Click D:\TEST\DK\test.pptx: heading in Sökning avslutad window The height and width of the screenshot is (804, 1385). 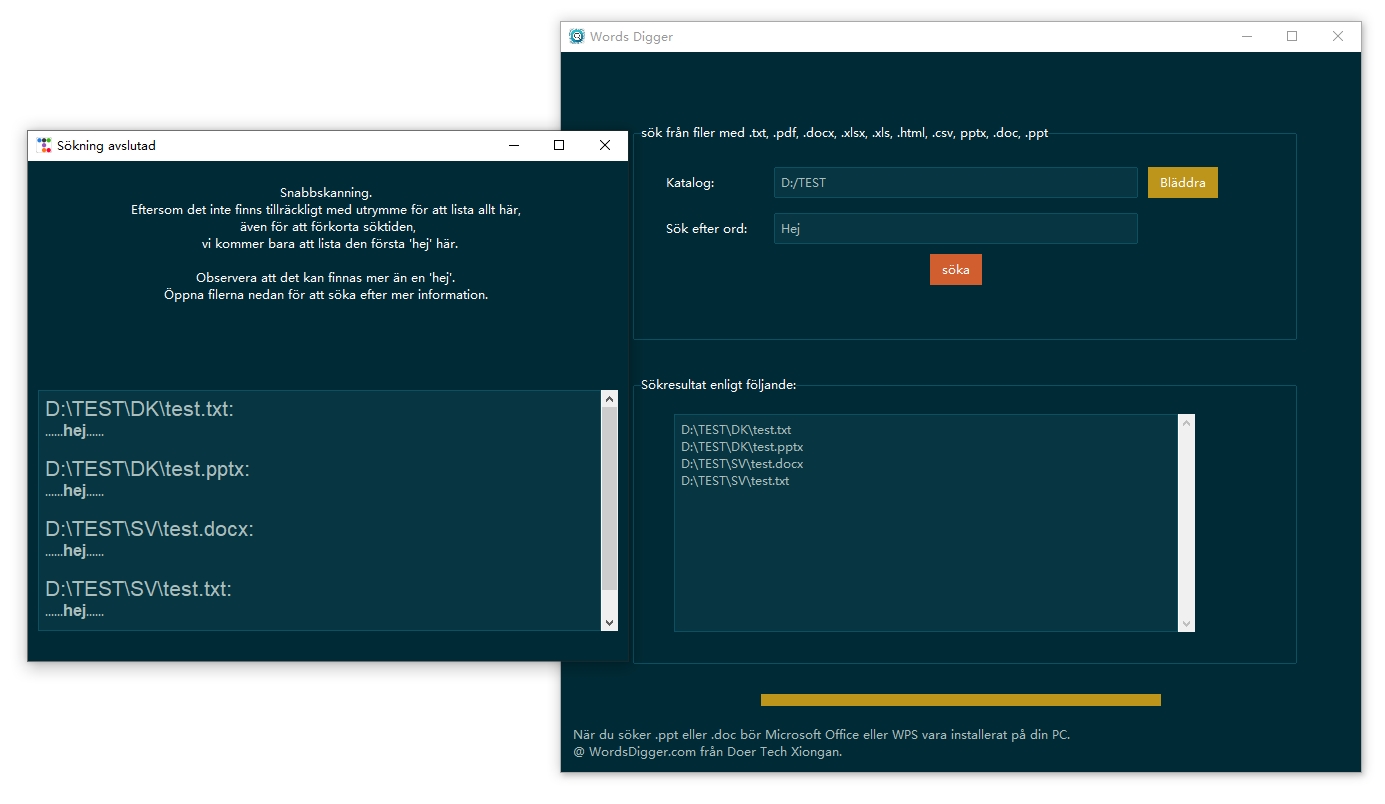coord(148,469)
